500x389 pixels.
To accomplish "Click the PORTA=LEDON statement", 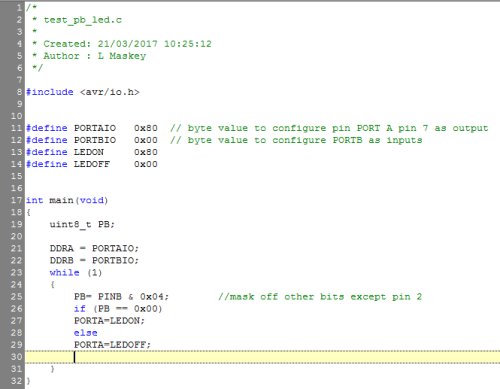I will (x=109, y=321).
